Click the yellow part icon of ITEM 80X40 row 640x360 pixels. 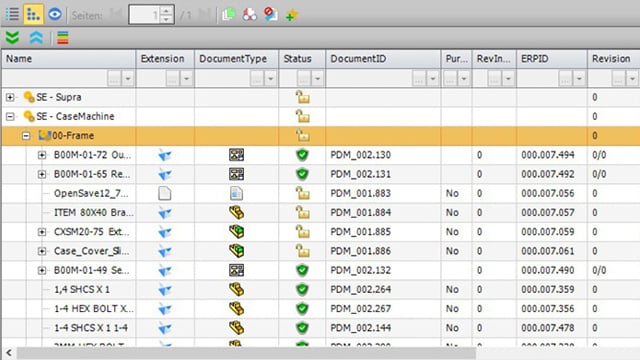pos(236,212)
